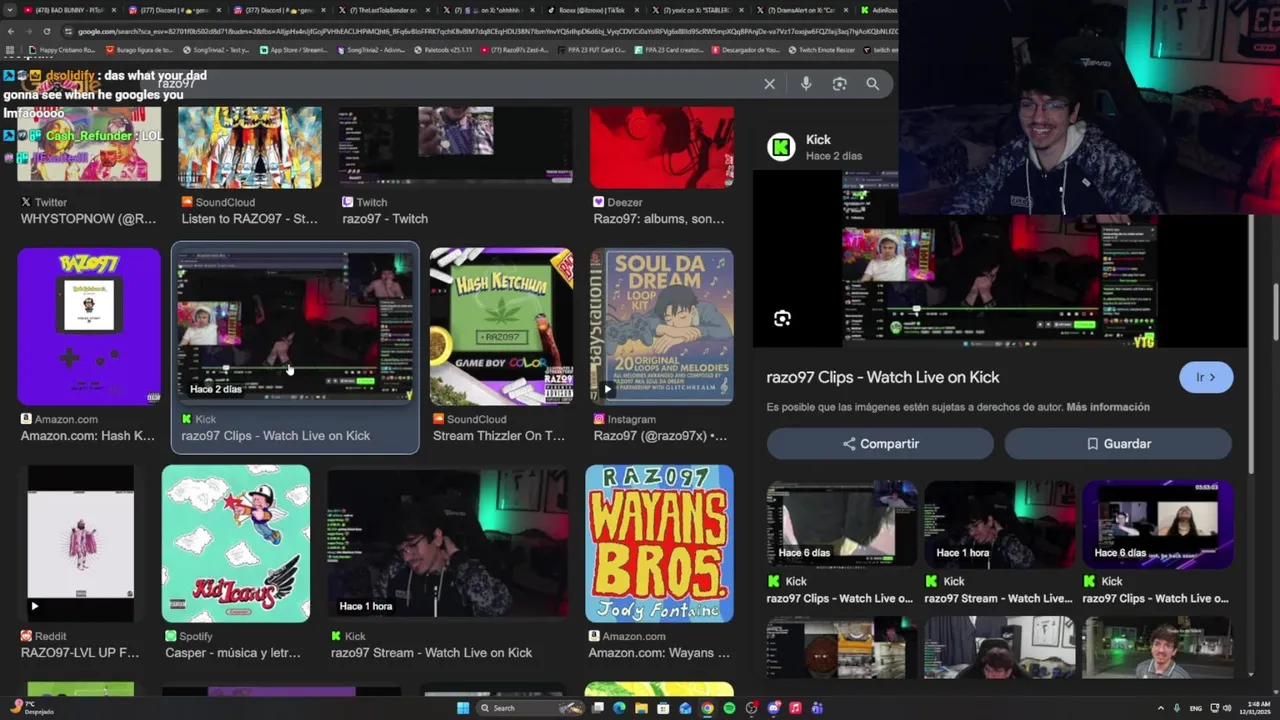Viewport: 1280px width, 720px height.
Task: Go back with the browser back arrow
Action: 11,31
